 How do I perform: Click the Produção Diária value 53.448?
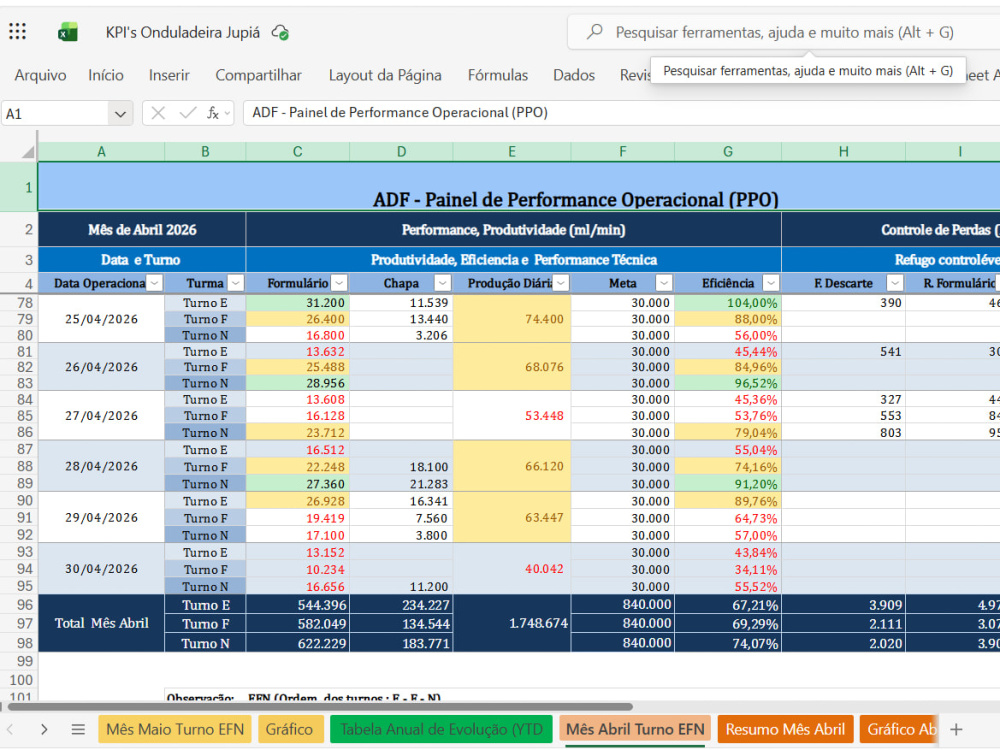pyautogui.click(x=512, y=416)
